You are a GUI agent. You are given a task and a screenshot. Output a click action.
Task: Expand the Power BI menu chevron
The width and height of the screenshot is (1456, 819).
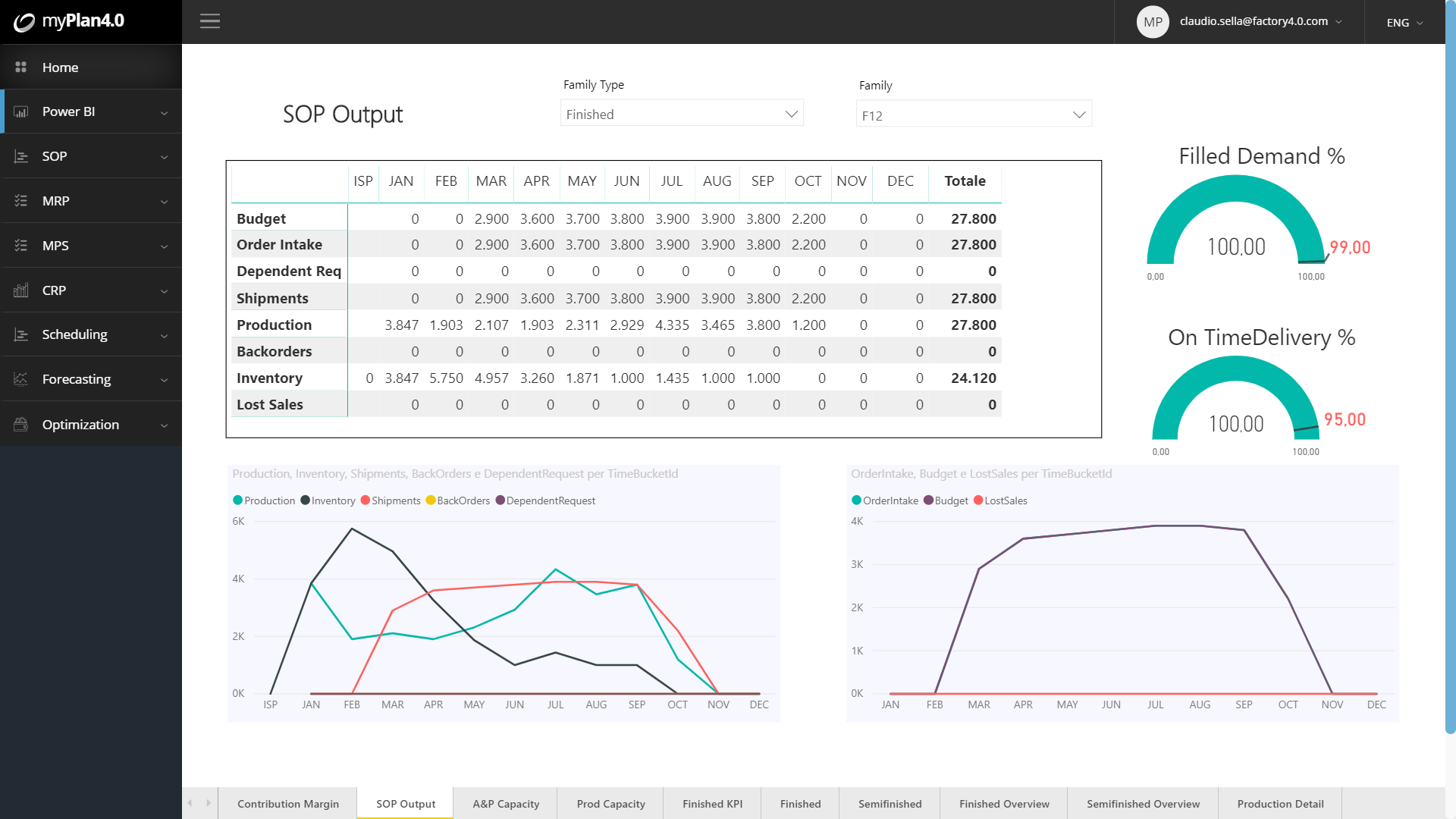pyautogui.click(x=164, y=113)
